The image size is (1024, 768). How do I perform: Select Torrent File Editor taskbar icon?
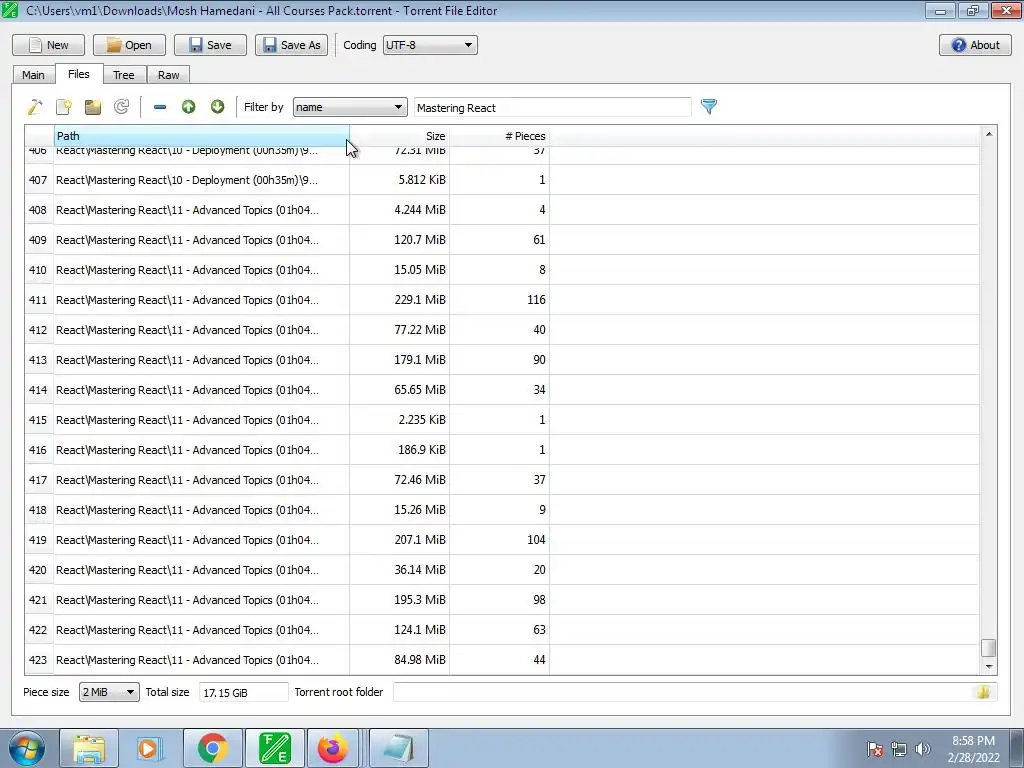point(275,748)
